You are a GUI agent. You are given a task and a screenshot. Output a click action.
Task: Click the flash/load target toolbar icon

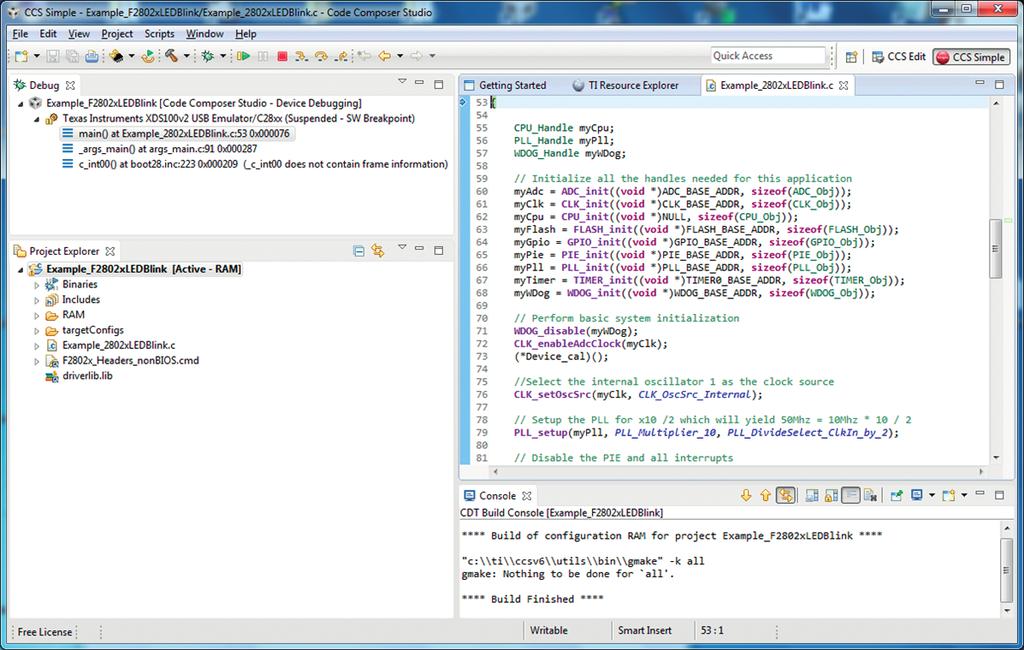[116, 56]
